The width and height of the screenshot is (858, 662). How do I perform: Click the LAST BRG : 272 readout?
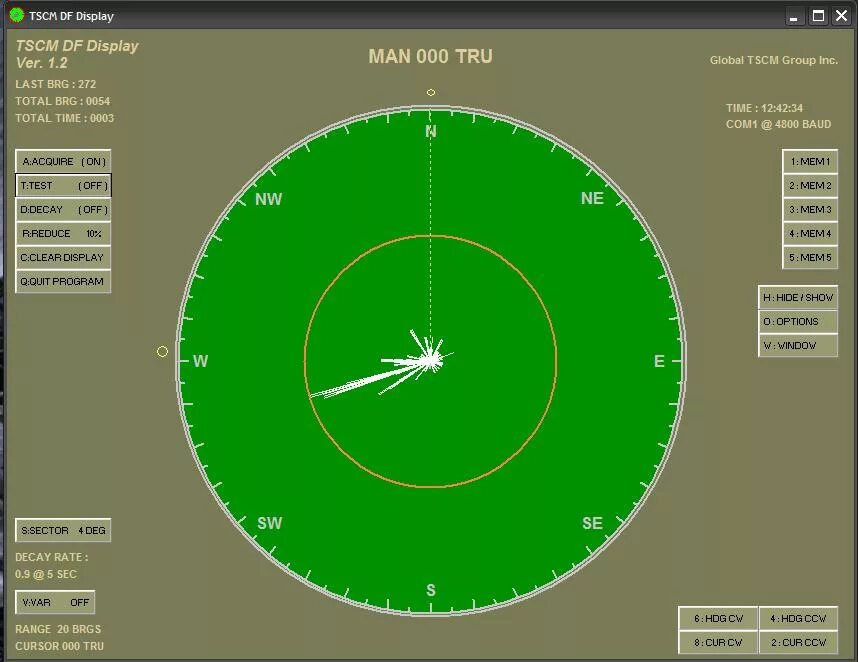pyautogui.click(x=55, y=84)
